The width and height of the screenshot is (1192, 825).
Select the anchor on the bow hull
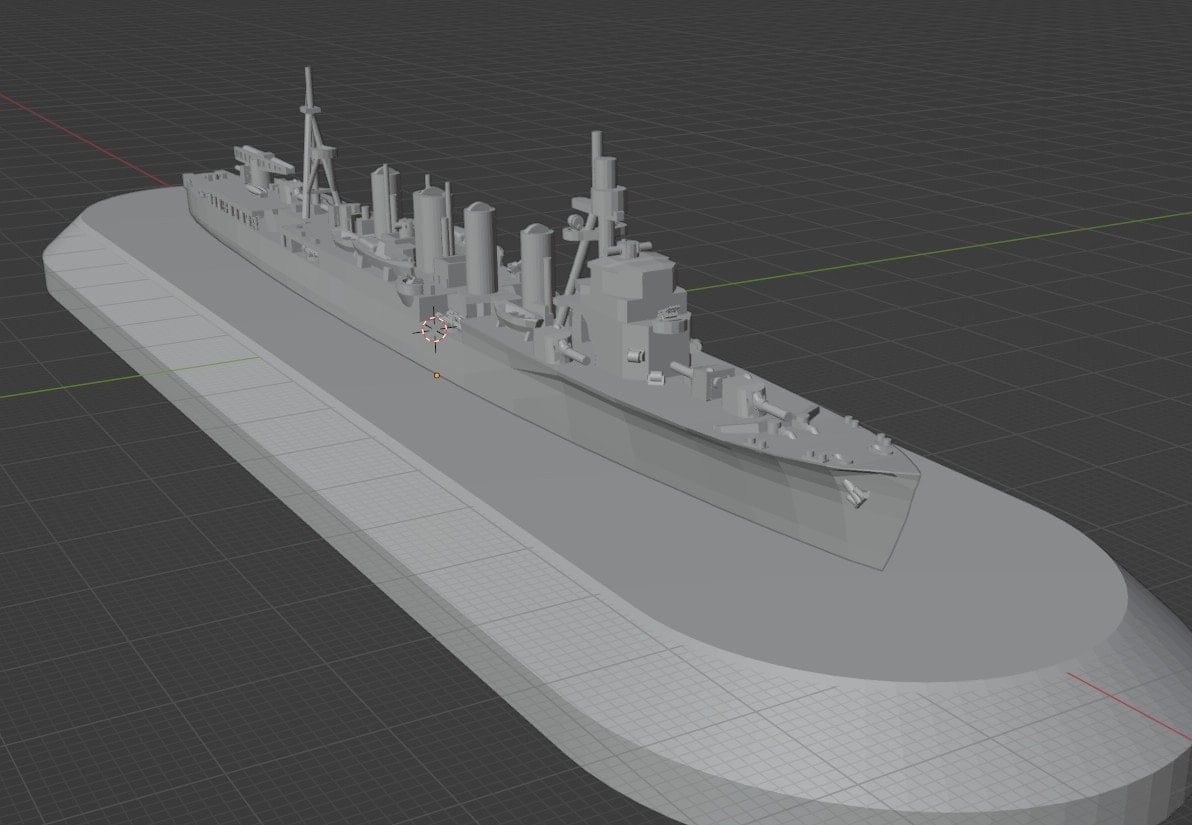(855, 491)
